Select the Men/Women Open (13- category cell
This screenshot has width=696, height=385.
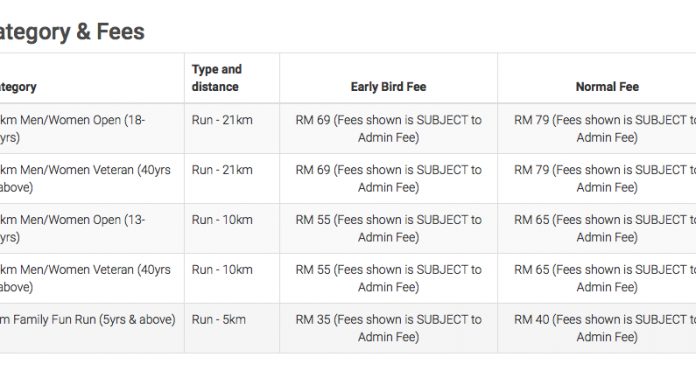click(x=92, y=229)
